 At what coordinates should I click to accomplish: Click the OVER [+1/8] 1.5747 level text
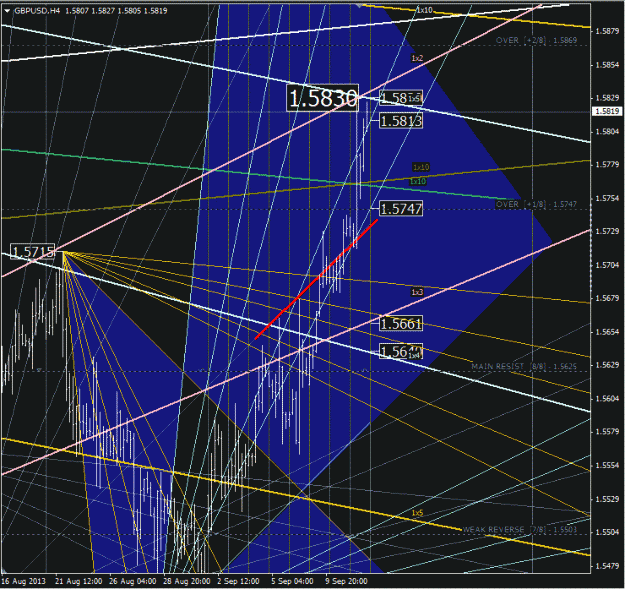coord(536,204)
